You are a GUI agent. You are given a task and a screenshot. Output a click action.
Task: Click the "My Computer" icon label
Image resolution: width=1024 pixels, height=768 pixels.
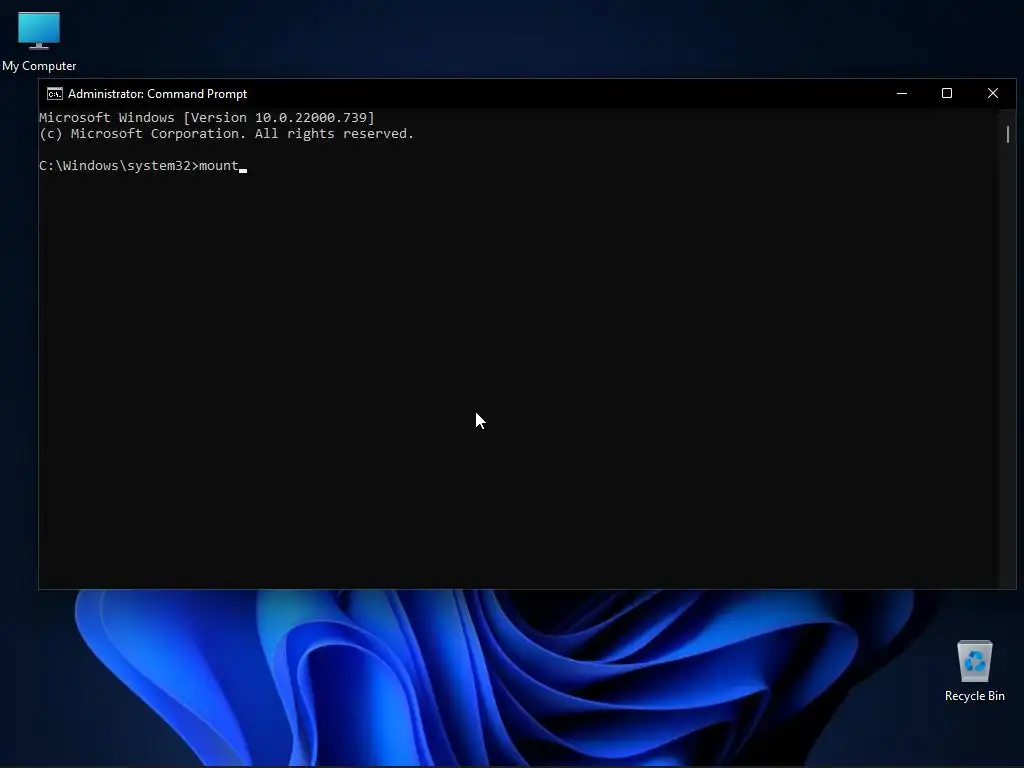coord(39,66)
